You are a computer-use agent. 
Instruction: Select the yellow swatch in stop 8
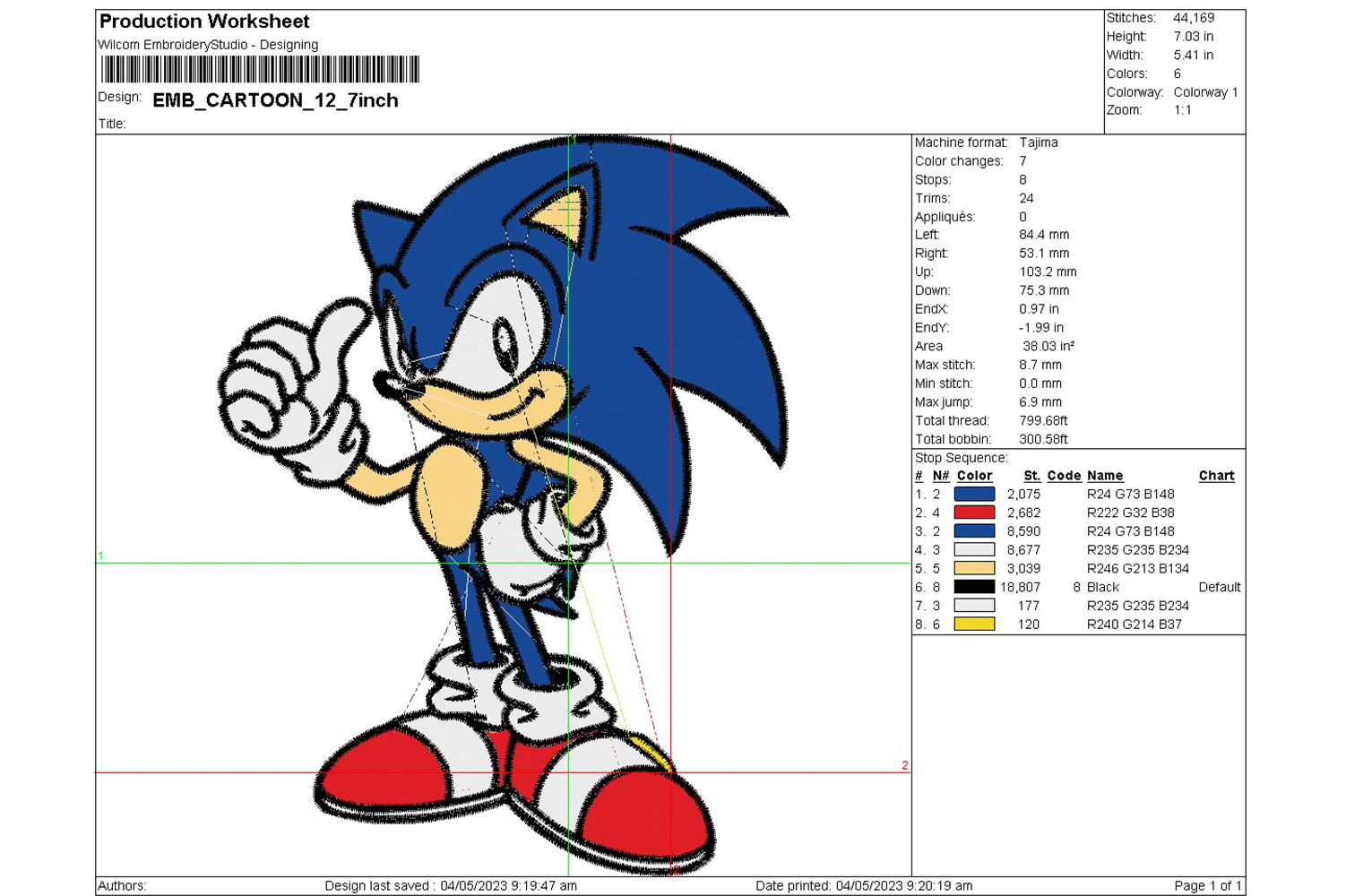[974, 625]
